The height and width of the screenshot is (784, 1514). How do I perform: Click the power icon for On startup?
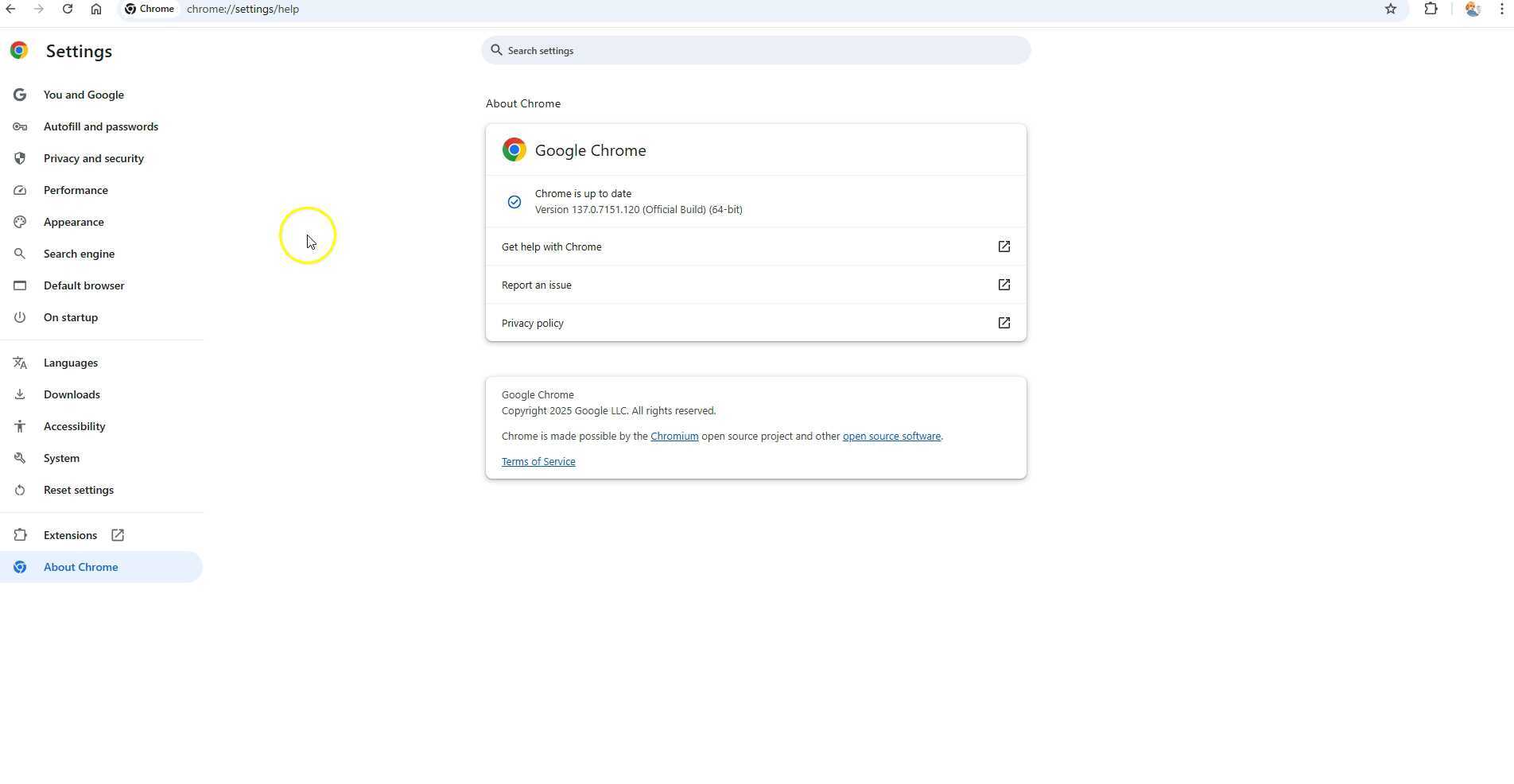pyautogui.click(x=20, y=317)
